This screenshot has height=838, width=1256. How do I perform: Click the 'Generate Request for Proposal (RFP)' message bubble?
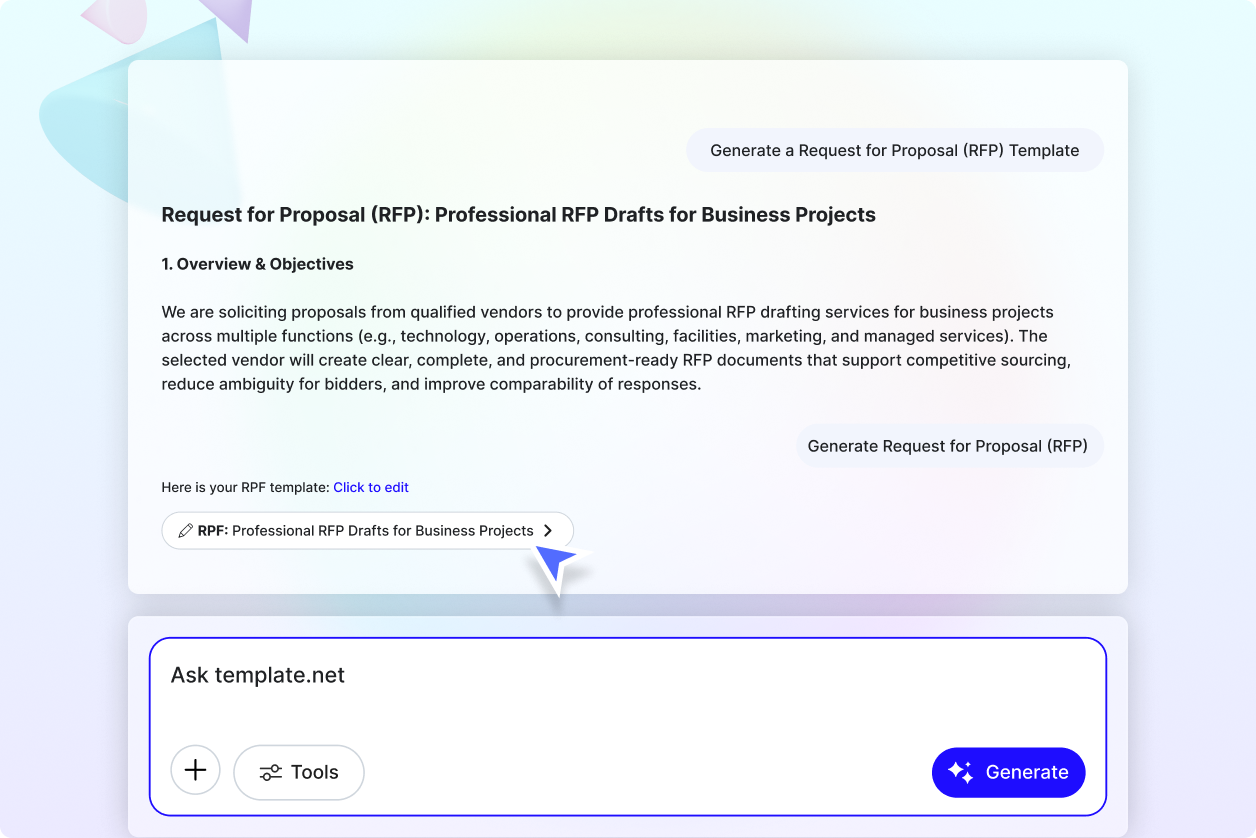(948, 445)
